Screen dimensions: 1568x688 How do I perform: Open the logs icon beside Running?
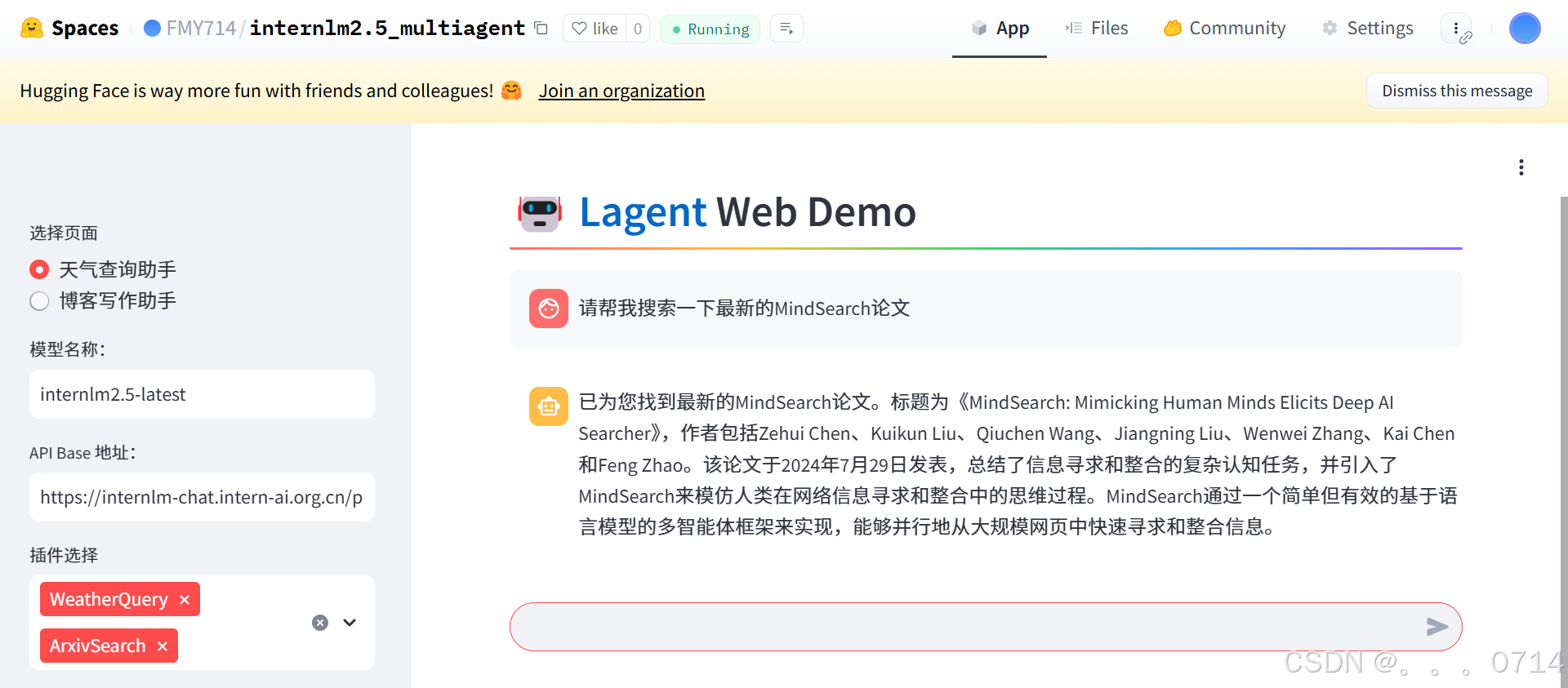point(786,29)
